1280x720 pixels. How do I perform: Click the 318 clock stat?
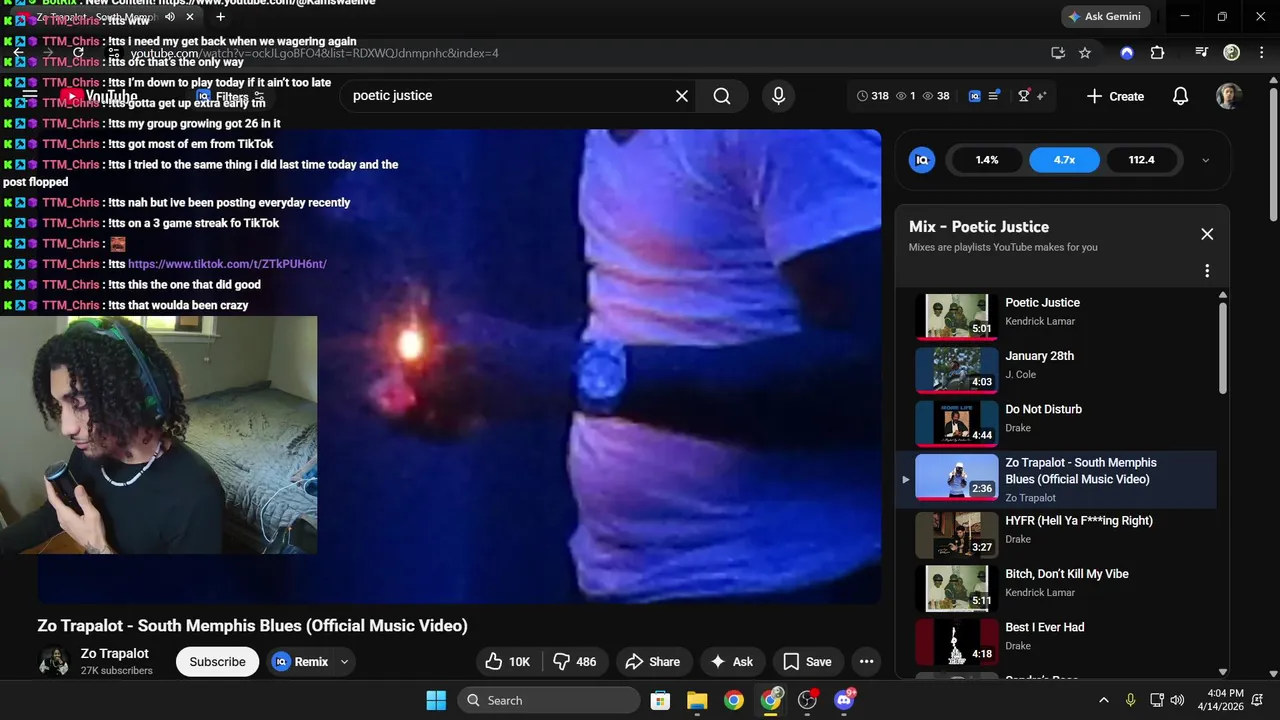(x=873, y=96)
